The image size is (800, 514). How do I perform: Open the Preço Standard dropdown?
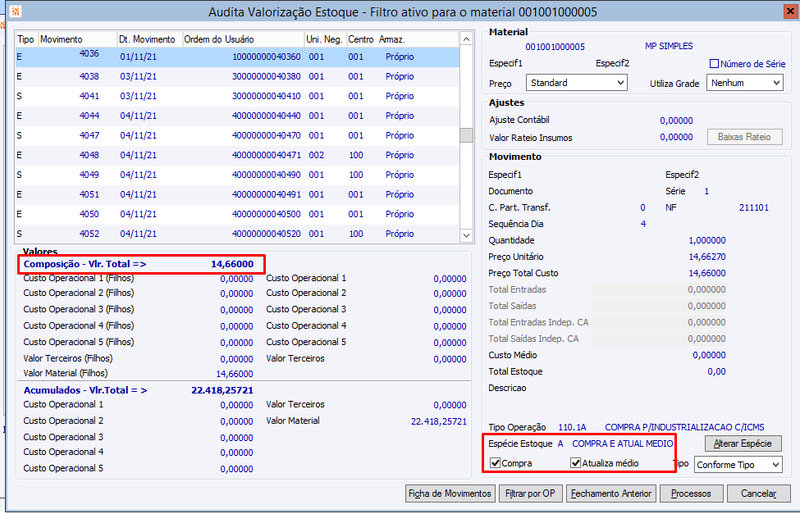click(x=577, y=83)
